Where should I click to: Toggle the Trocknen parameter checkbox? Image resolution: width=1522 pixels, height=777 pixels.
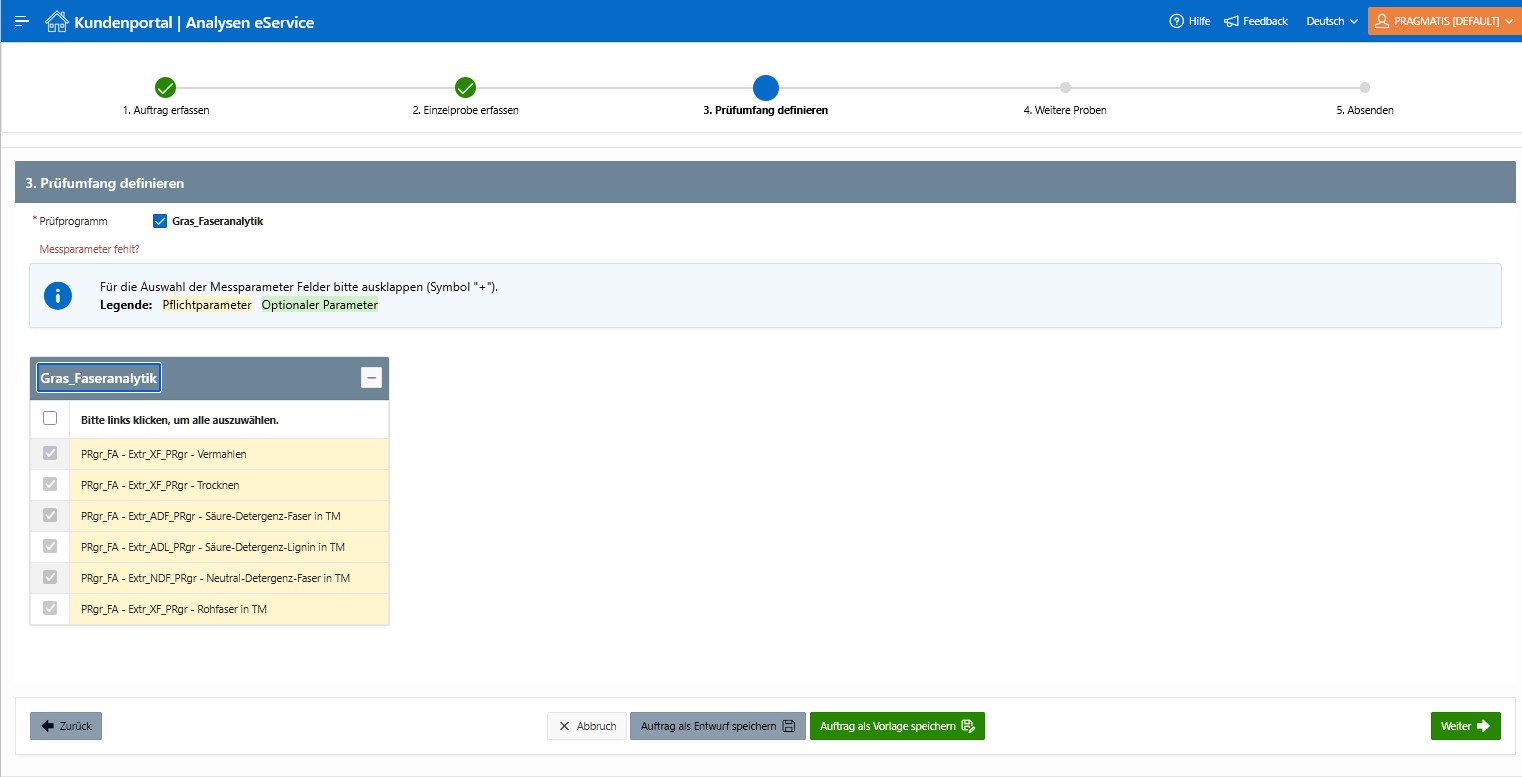pyautogui.click(x=50, y=485)
